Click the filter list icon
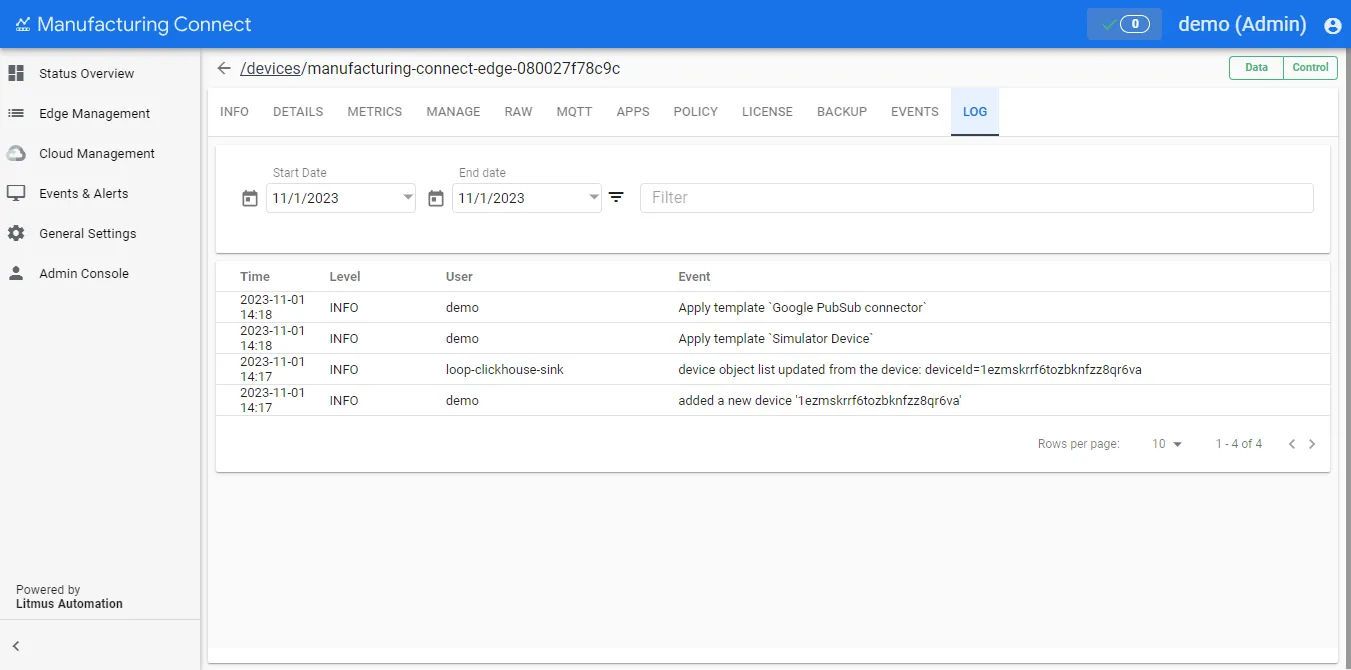Screen dimensions: 1351x670 [616, 197]
